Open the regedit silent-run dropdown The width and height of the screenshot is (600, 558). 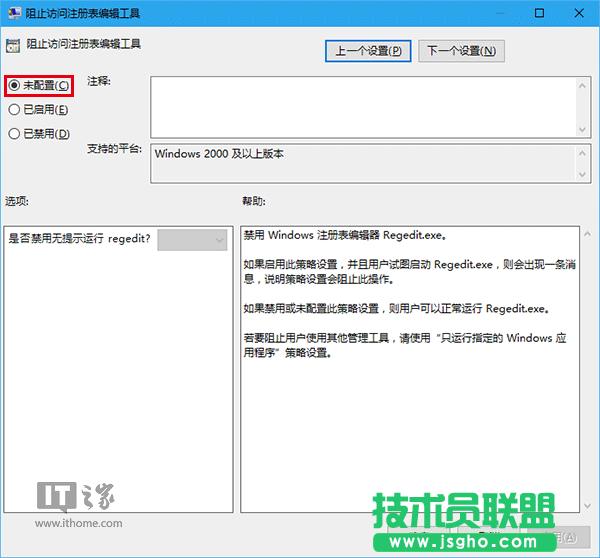pos(193,240)
